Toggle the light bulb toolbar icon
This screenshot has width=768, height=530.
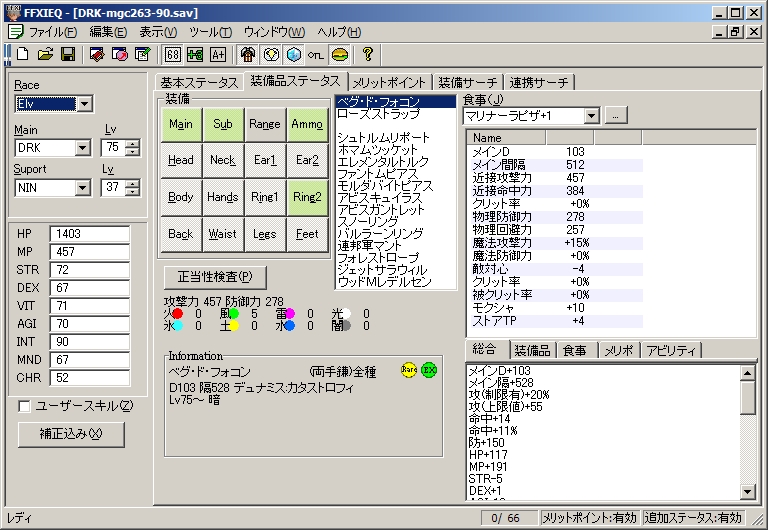[271, 54]
